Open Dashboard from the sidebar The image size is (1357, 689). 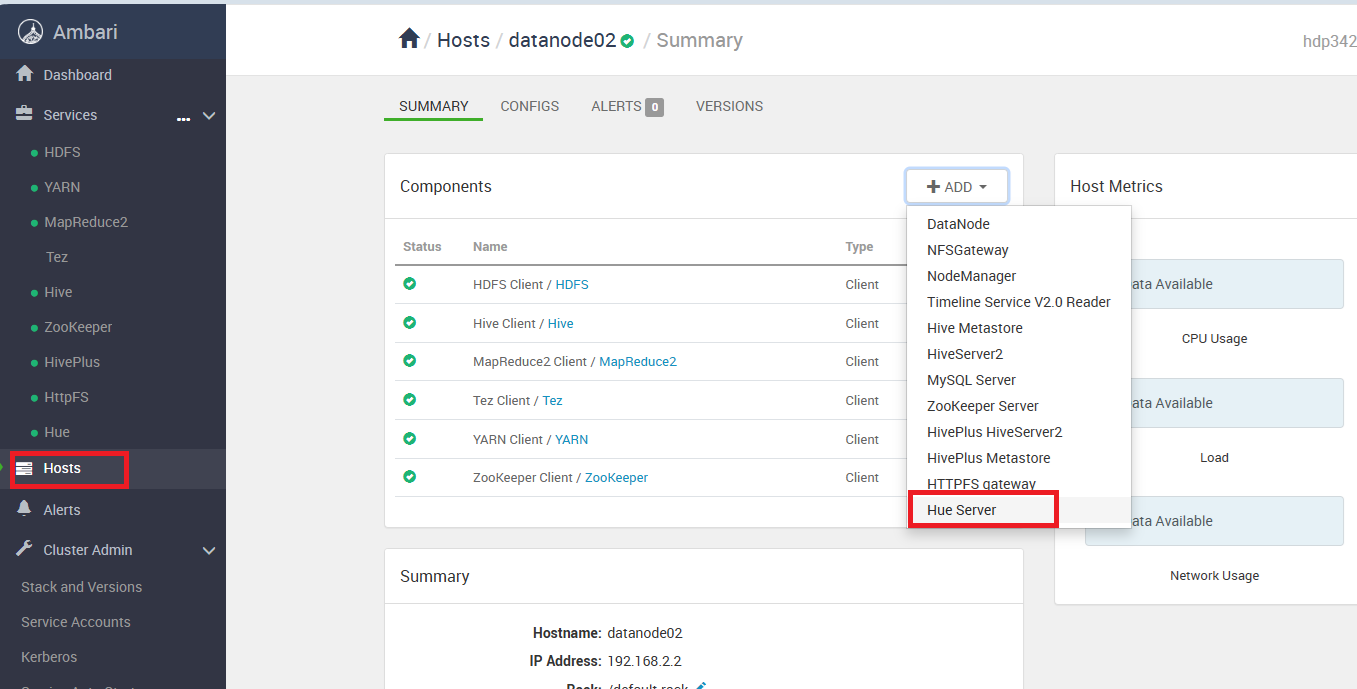point(77,75)
